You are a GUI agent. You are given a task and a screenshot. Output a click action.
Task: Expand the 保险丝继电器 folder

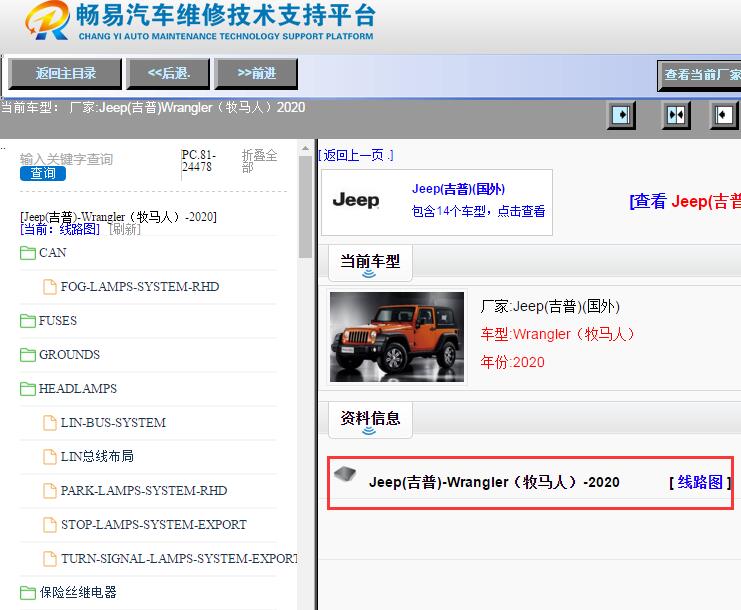point(78,593)
